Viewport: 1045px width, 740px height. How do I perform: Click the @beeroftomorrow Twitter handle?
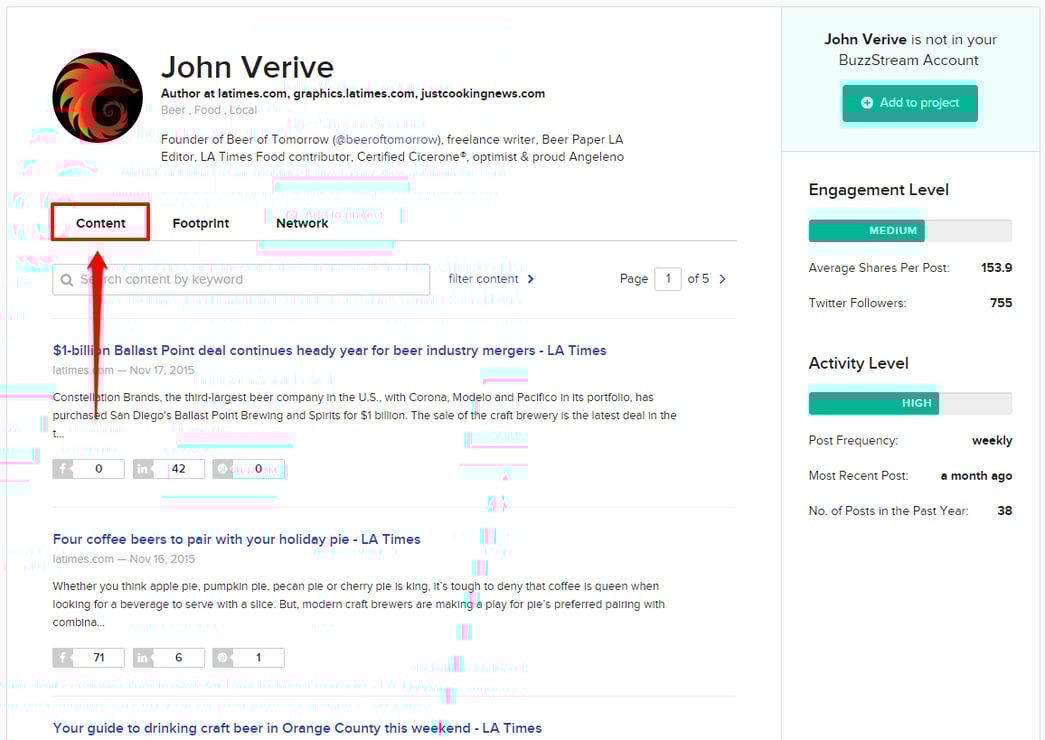(x=387, y=139)
